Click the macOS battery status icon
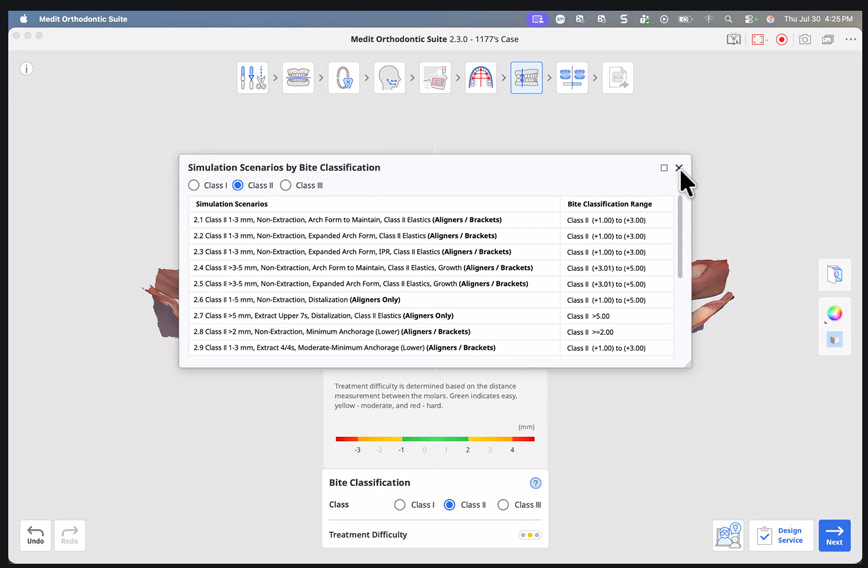This screenshot has height=568, width=868. pos(685,19)
